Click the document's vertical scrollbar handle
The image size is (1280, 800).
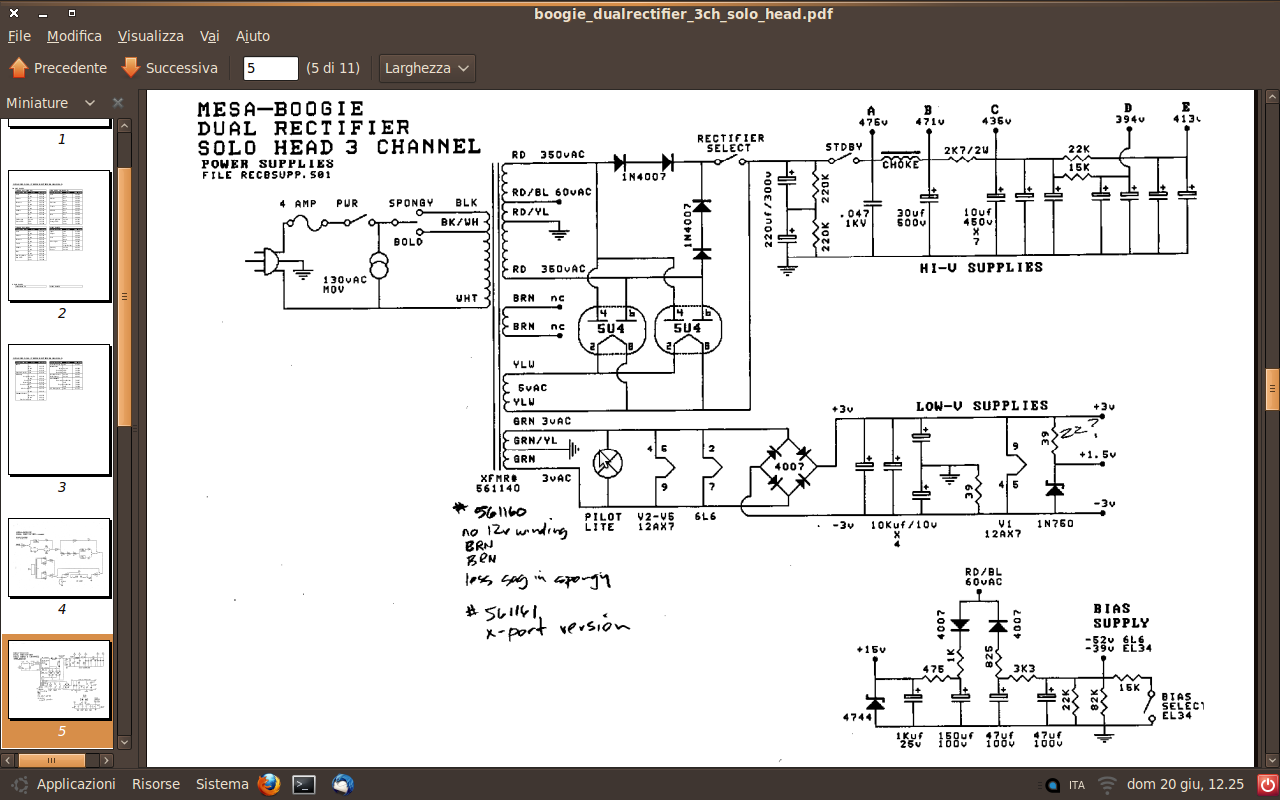tap(1272, 388)
